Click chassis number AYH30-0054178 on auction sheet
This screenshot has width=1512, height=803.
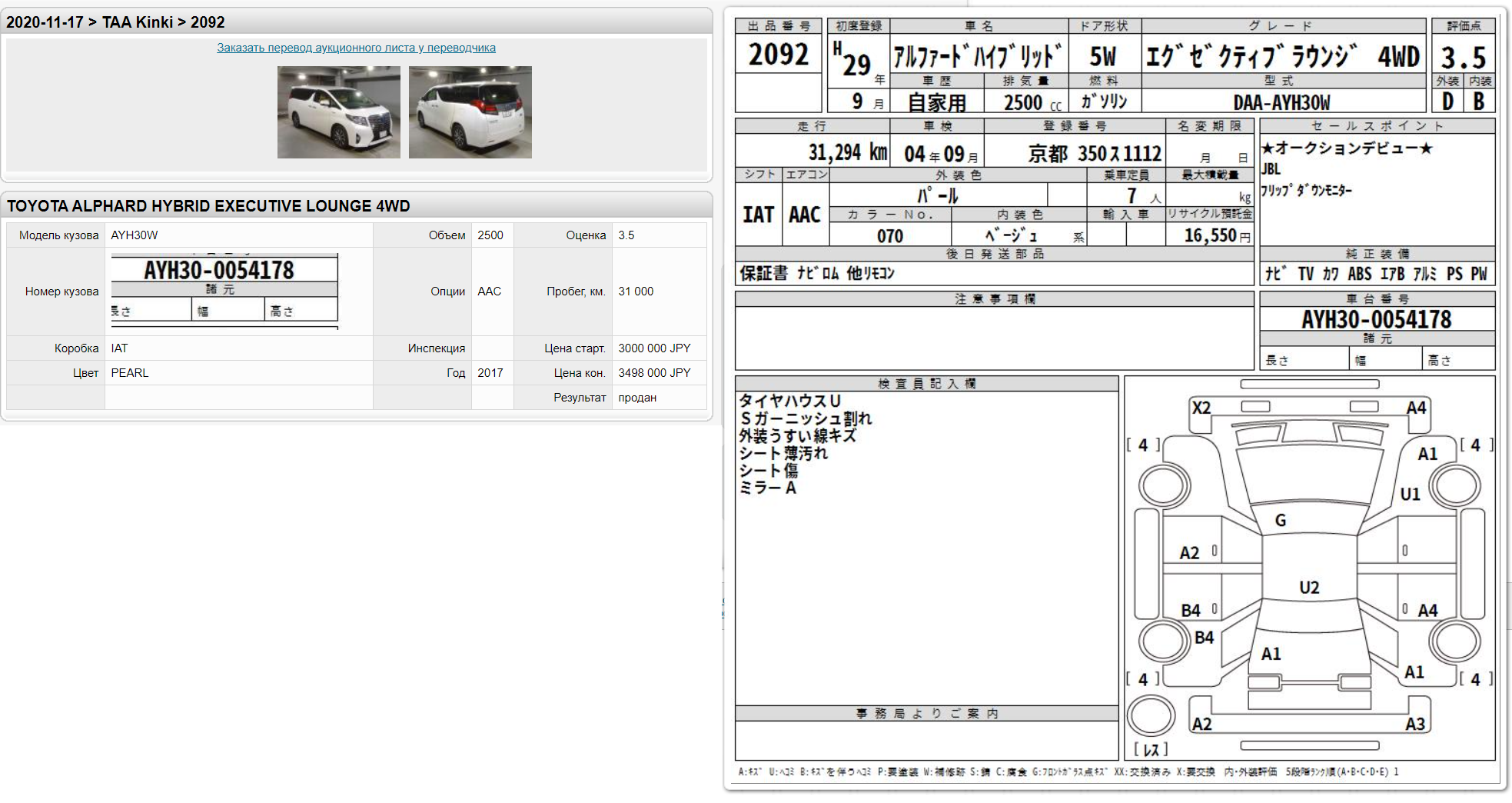point(1376,320)
